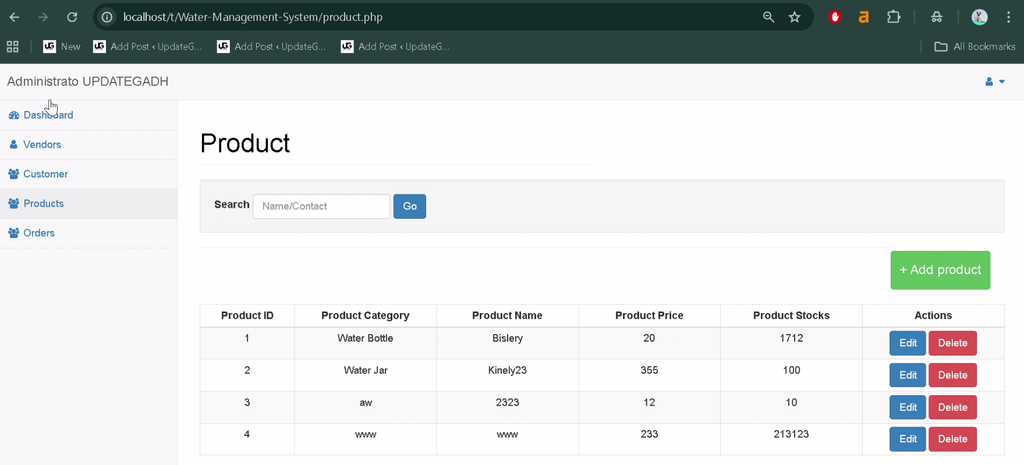The width and height of the screenshot is (1024, 465).
Task: Open the extensions puzzle icon
Action: pos(893,18)
